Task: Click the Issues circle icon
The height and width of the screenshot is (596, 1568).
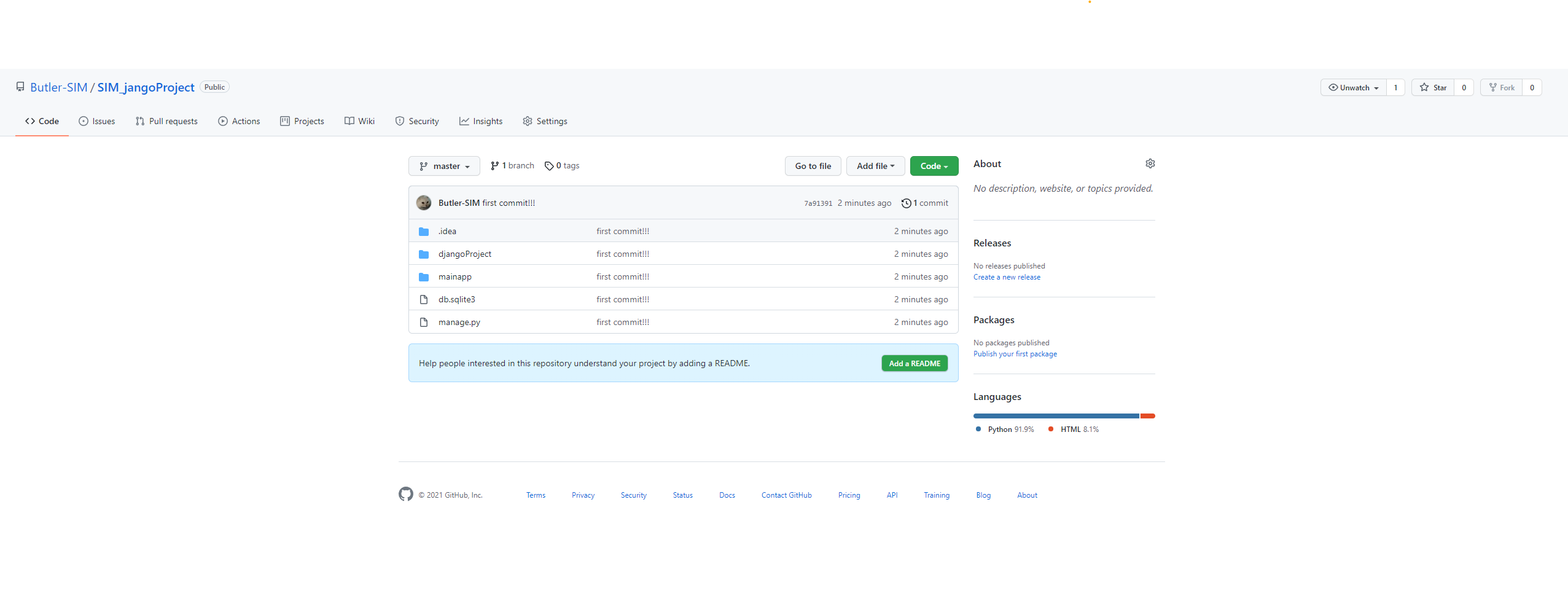Action: click(x=84, y=121)
